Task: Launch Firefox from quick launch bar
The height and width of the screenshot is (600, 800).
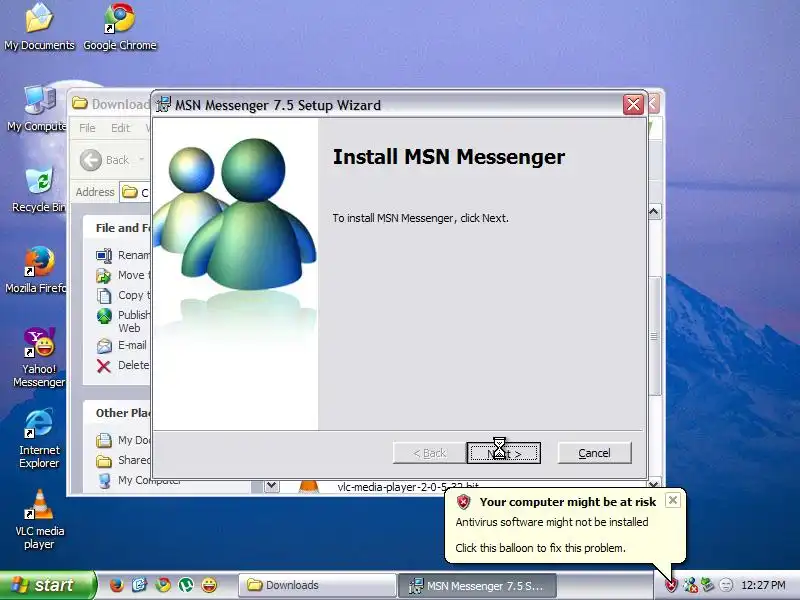Action: [117, 585]
